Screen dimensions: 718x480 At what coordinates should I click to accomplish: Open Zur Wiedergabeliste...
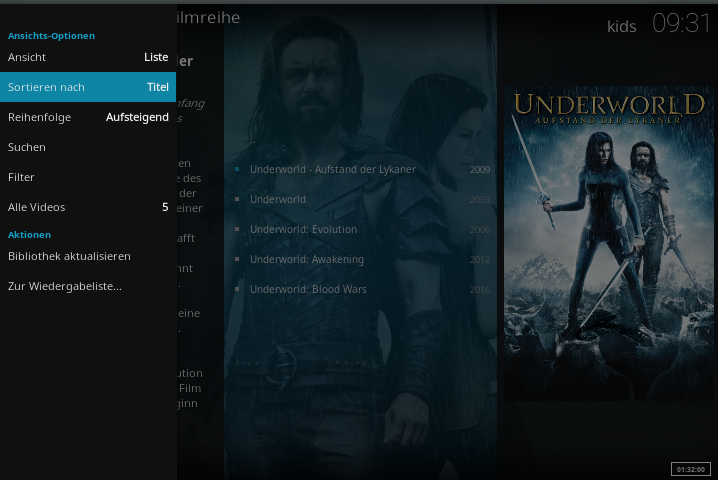click(88, 286)
